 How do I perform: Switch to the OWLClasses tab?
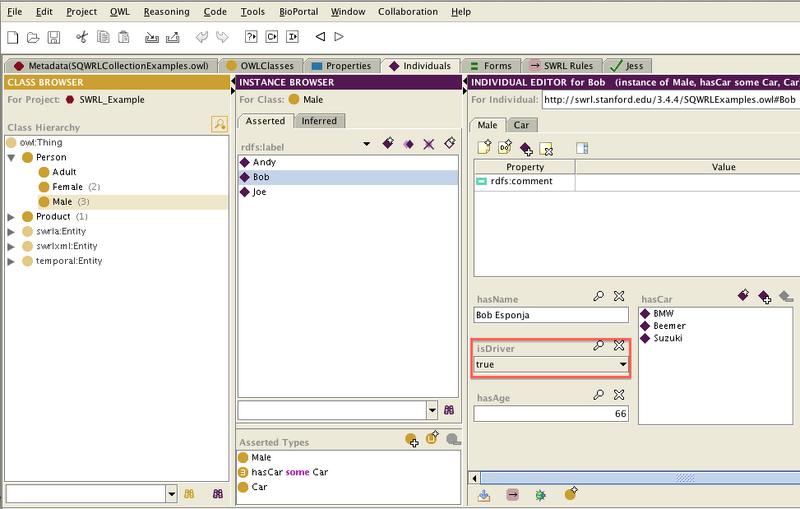(x=261, y=66)
